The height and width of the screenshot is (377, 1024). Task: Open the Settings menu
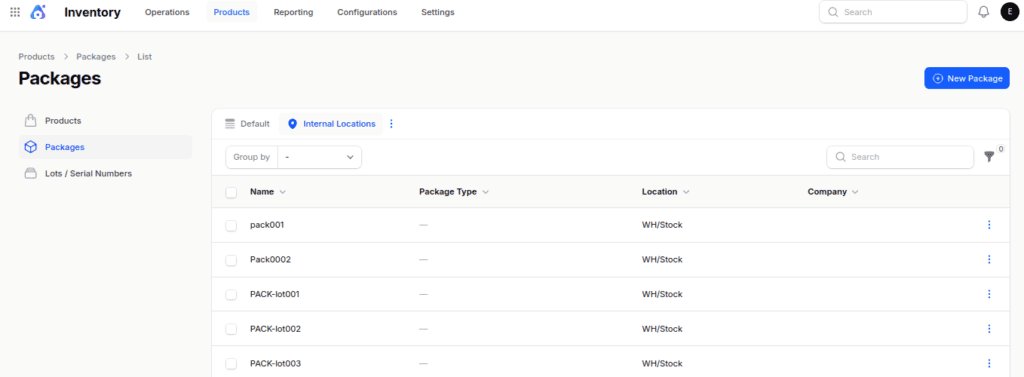point(438,12)
